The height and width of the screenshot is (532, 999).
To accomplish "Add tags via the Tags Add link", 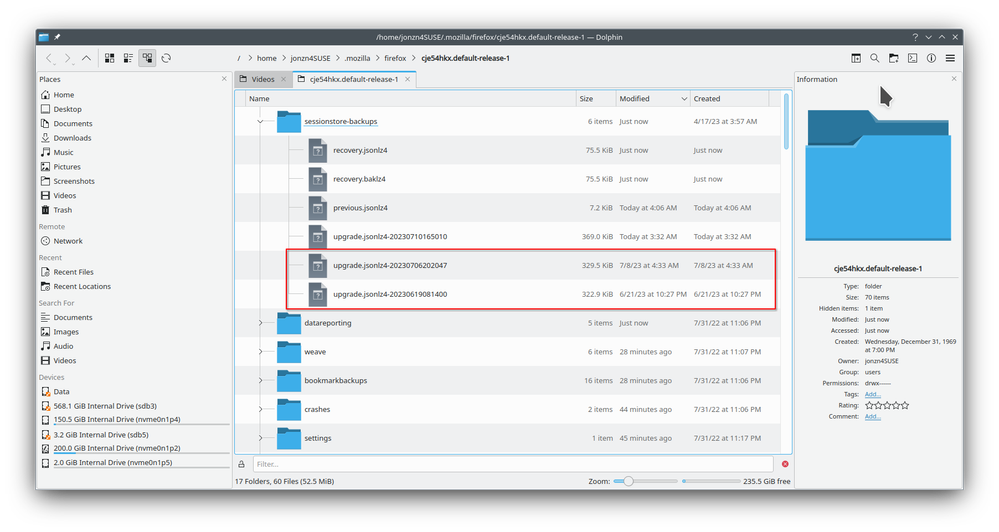I will point(872,394).
